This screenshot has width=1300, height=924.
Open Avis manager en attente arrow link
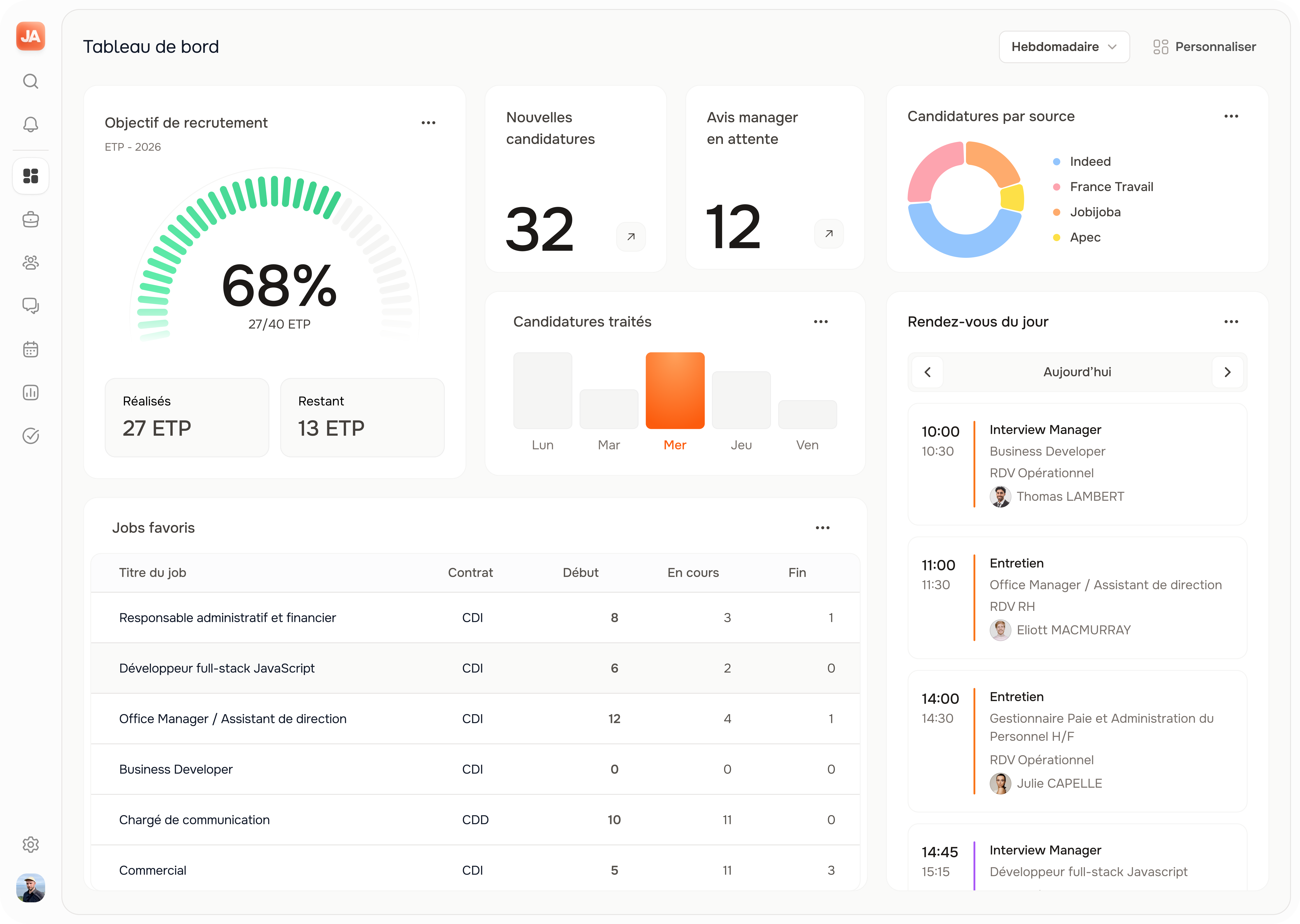[x=829, y=234]
